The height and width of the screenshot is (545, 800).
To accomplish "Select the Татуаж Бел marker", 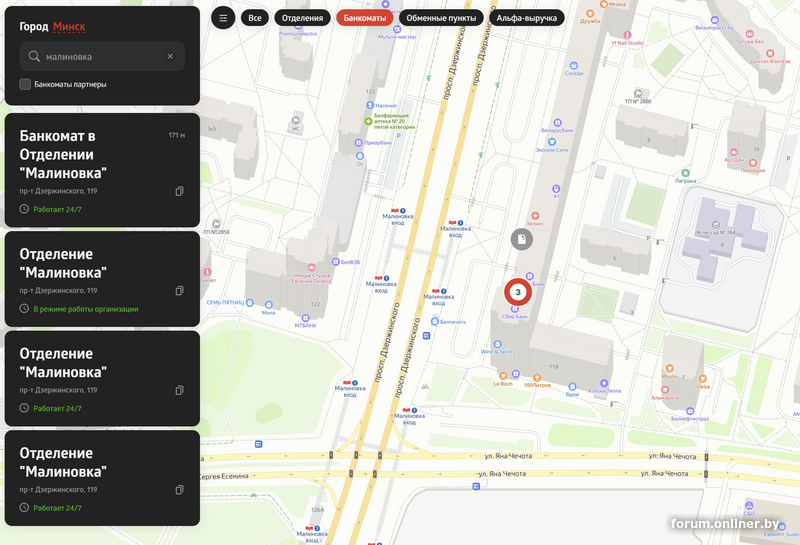I will (749, 34).
